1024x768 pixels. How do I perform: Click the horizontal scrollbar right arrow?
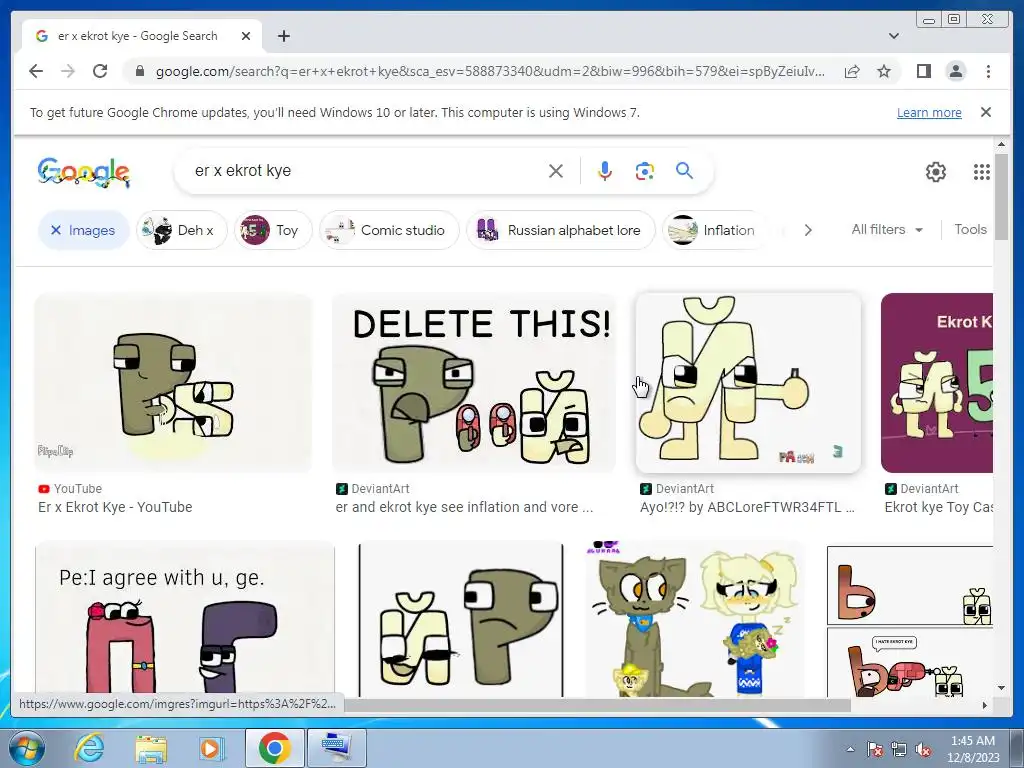pos(985,705)
